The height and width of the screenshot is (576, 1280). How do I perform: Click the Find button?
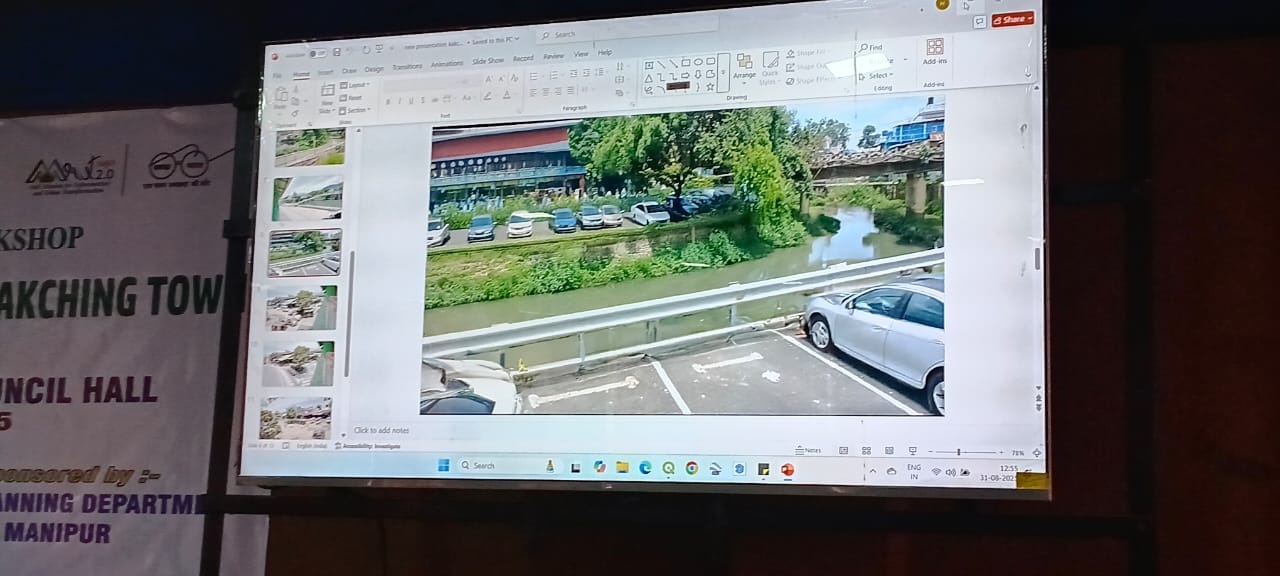coord(871,47)
